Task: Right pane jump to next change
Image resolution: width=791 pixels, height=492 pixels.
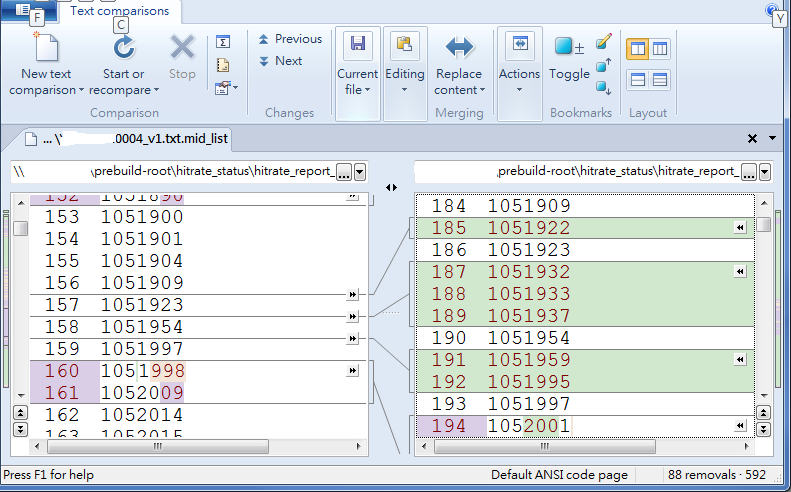Action: 763,429
